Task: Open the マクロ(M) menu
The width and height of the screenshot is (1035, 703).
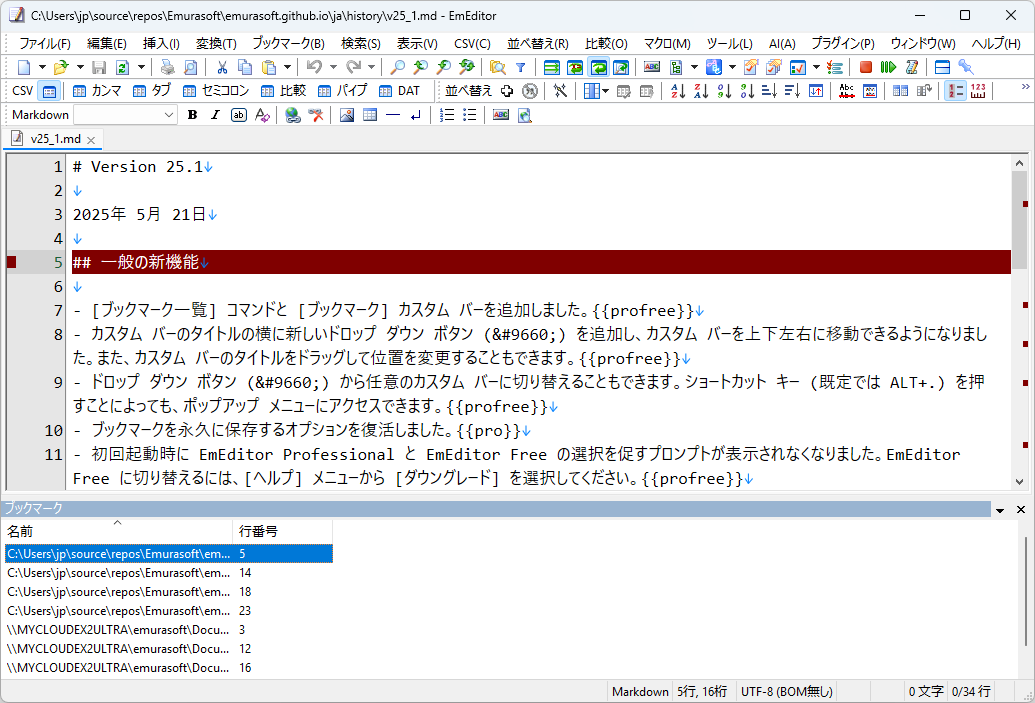Action: point(667,44)
